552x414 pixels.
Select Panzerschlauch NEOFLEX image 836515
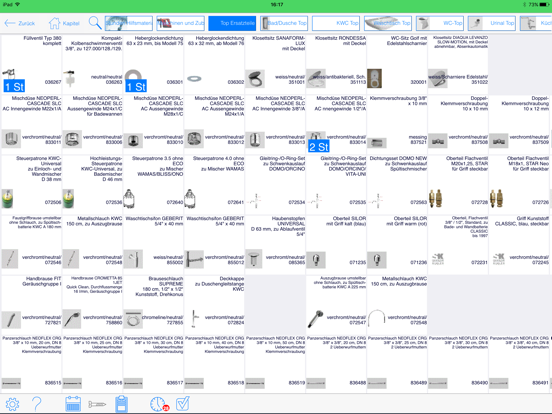tap(11, 383)
